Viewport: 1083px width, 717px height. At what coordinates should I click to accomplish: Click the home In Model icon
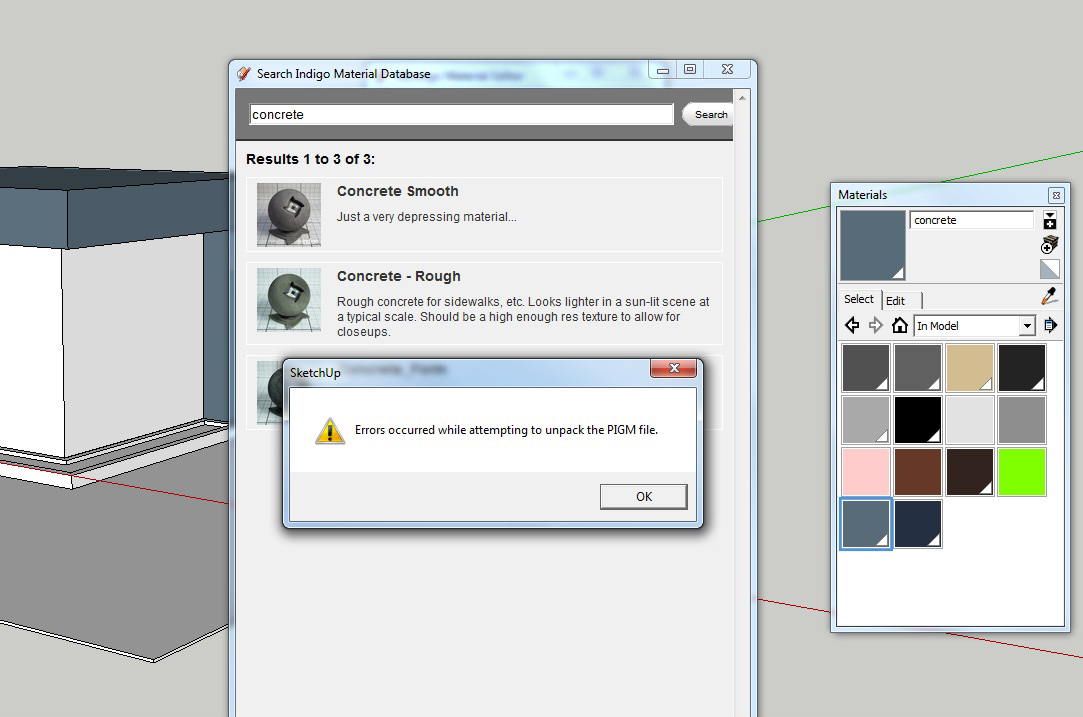point(900,325)
